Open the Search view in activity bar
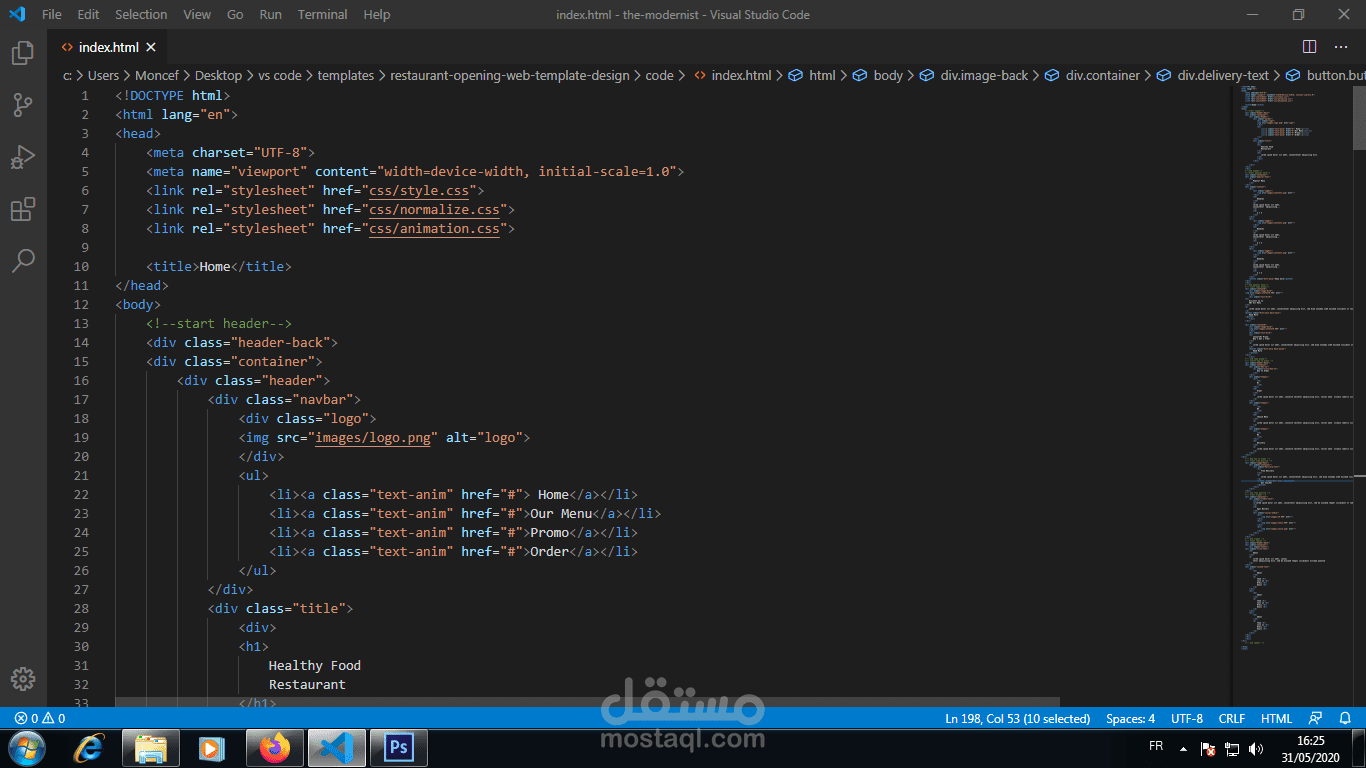 click(23, 261)
